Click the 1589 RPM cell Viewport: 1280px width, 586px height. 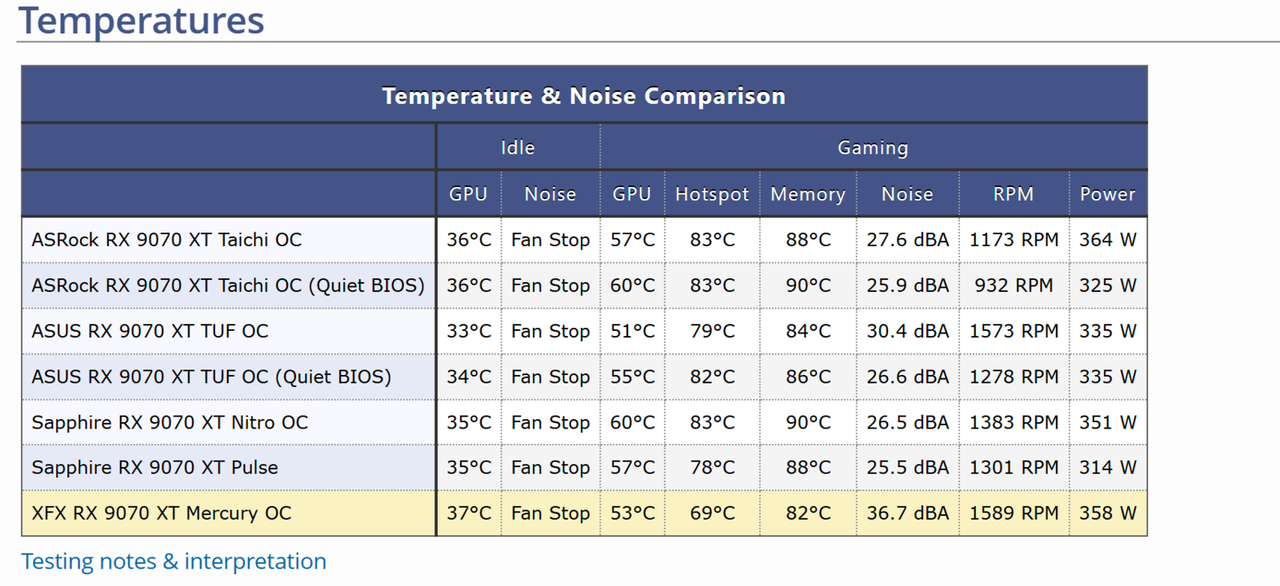point(1014,513)
